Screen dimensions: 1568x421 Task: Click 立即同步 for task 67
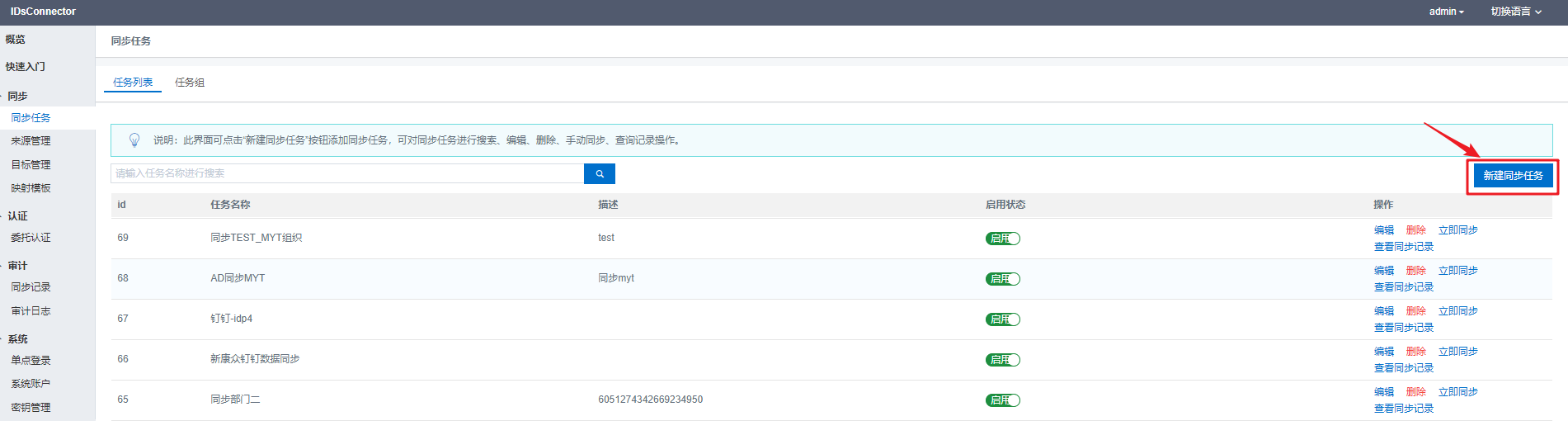1457,311
